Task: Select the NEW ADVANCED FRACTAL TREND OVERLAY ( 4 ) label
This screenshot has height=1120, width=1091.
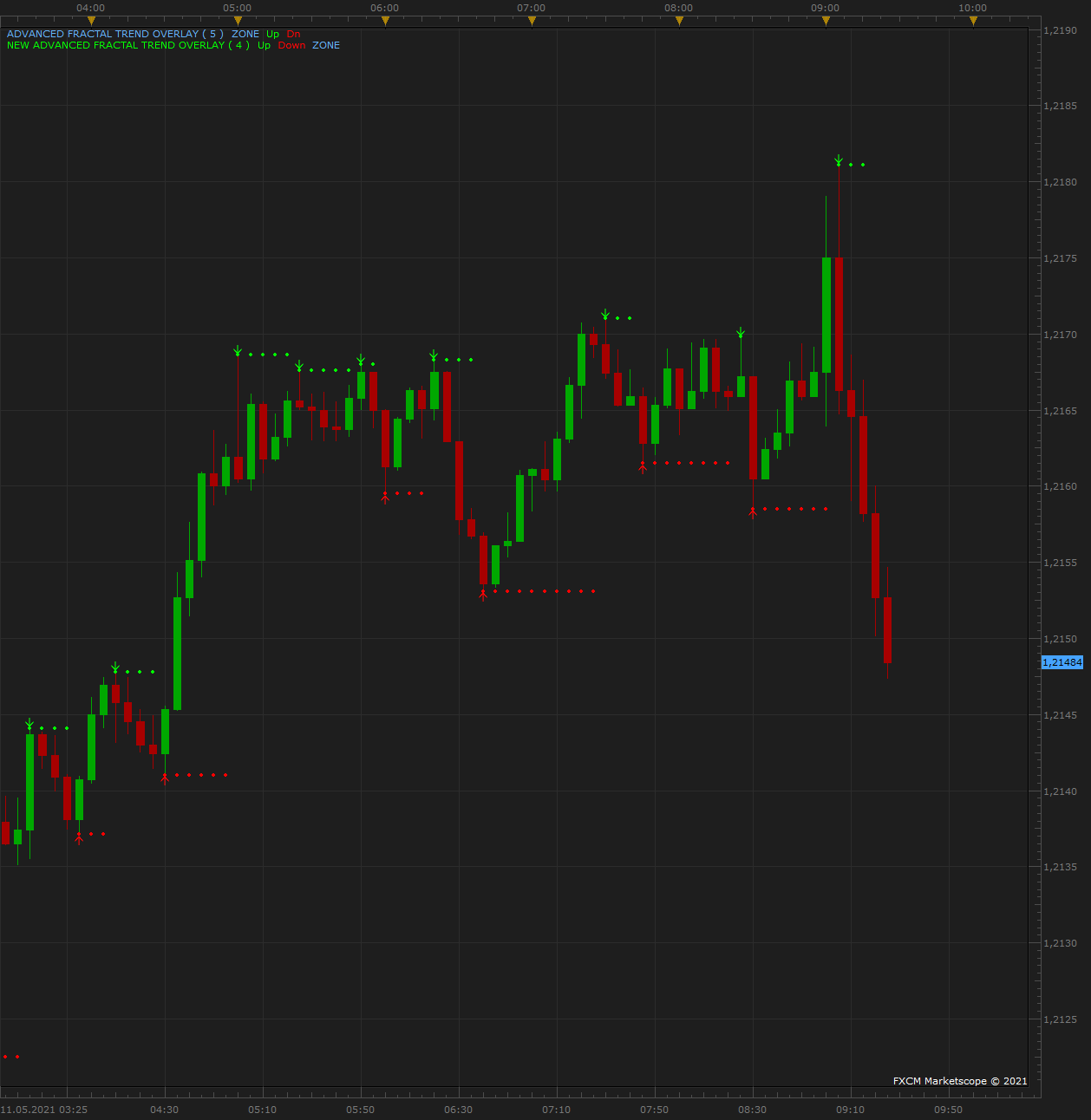Action: click(127, 45)
